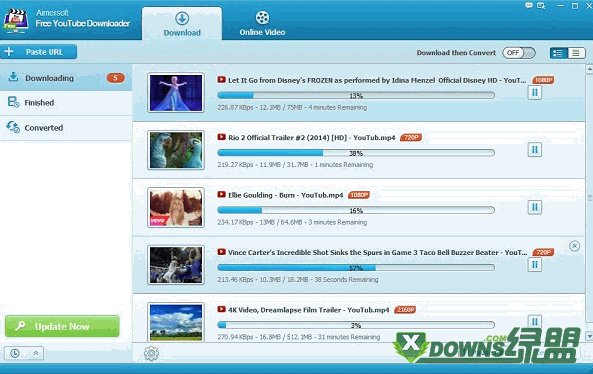The height and width of the screenshot is (374, 593).
Task: Switch to compact list view icon
Action: [x=576, y=53]
